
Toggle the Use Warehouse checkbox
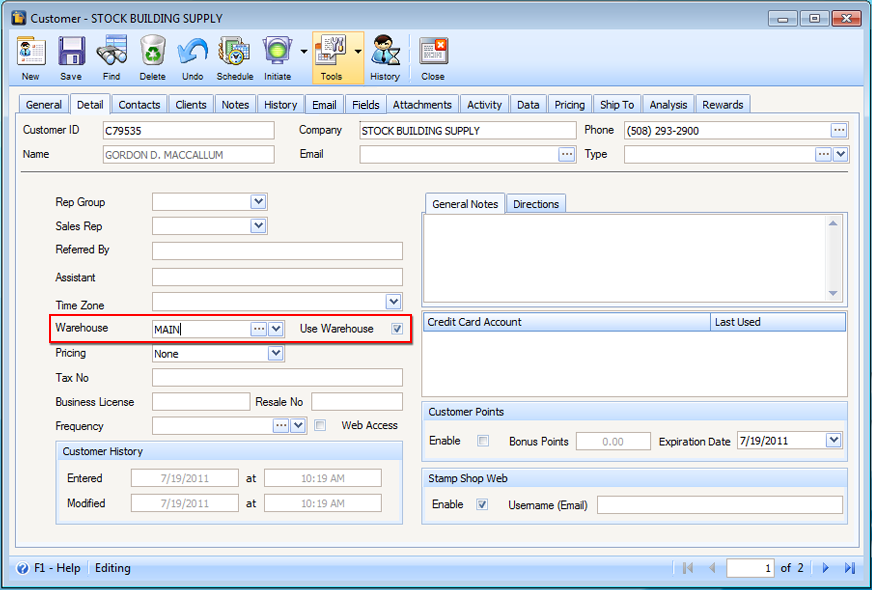pyautogui.click(x=397, y=329)
